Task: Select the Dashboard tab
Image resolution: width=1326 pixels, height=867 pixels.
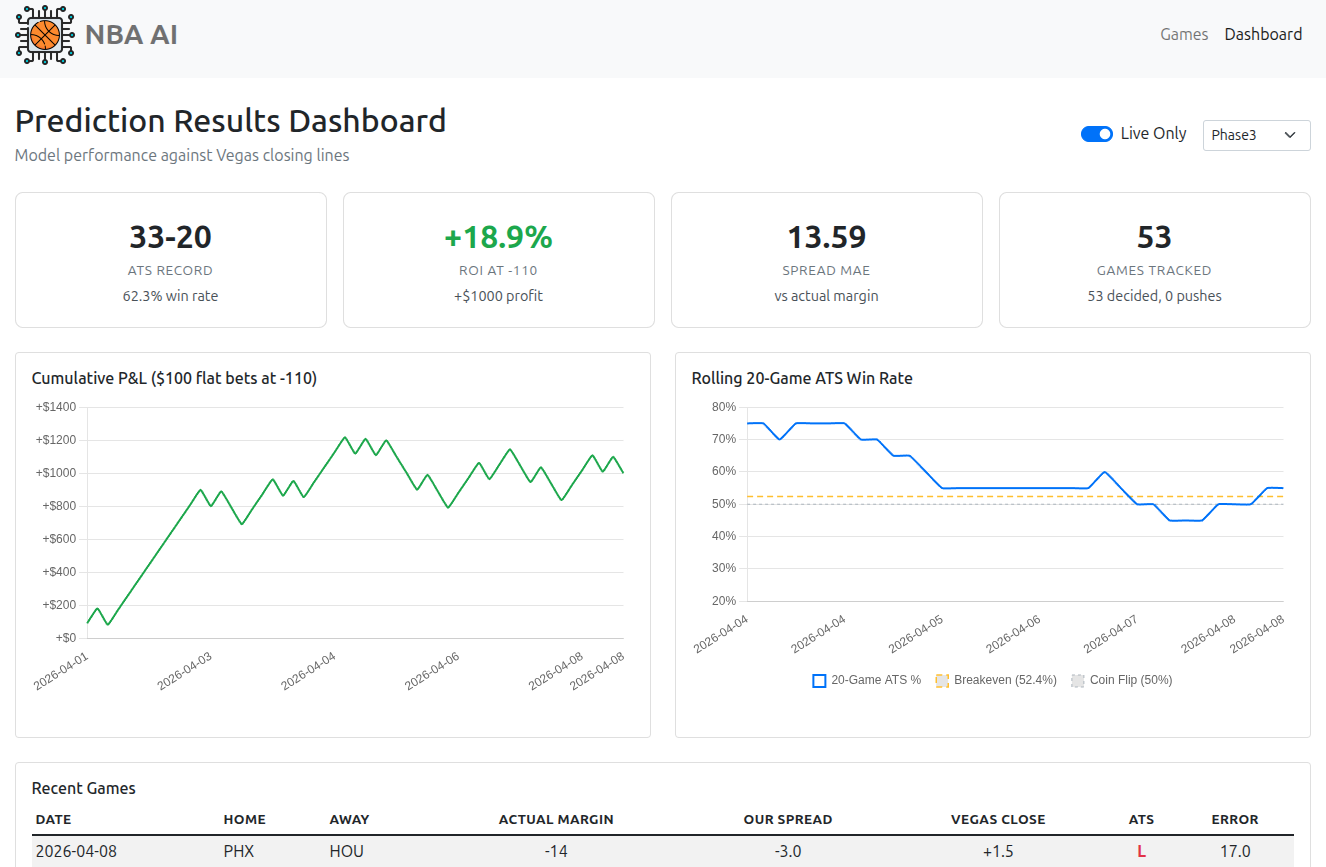Action: [x=1263, y=34]
